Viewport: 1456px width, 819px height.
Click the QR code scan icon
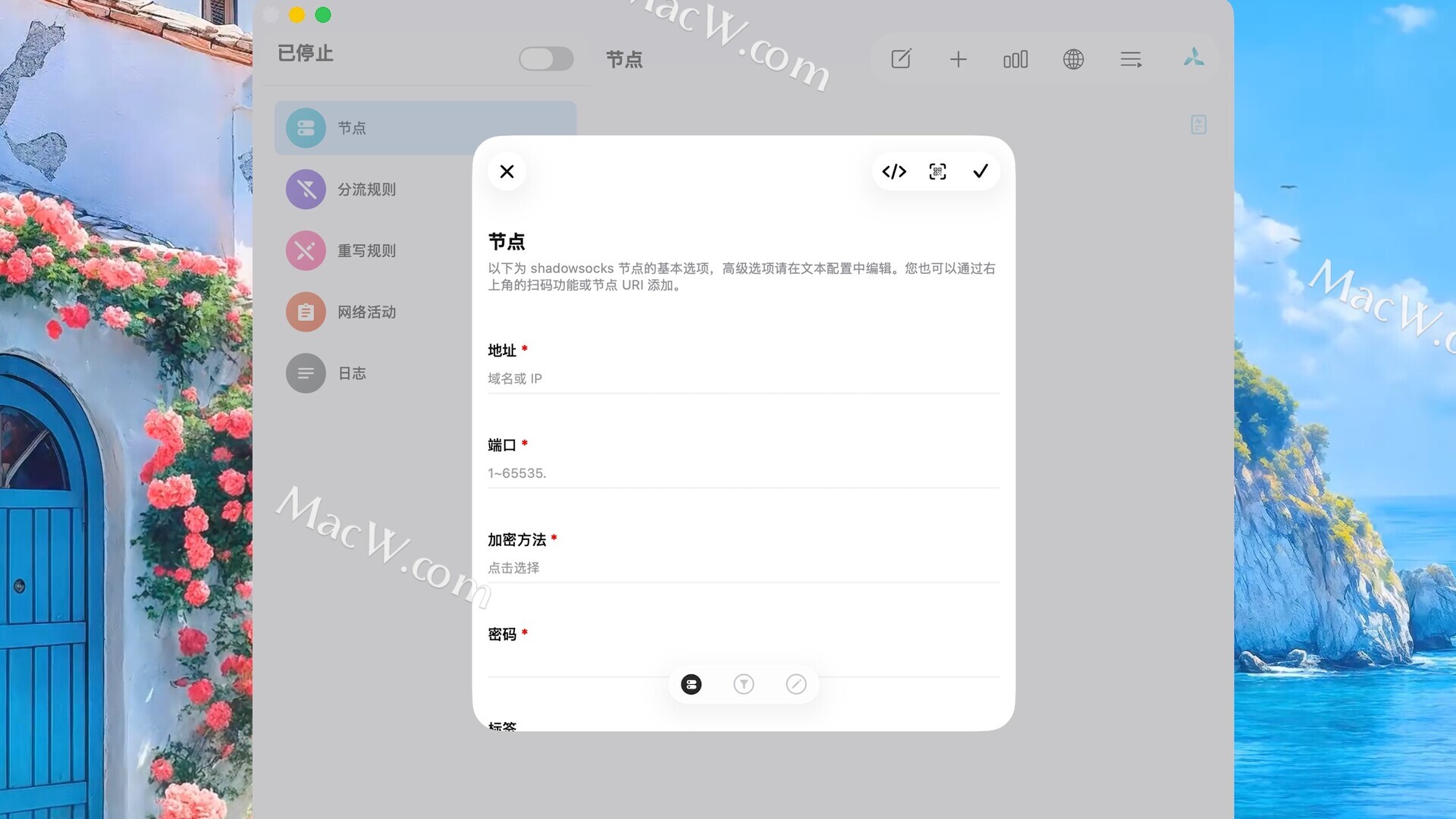937,171
